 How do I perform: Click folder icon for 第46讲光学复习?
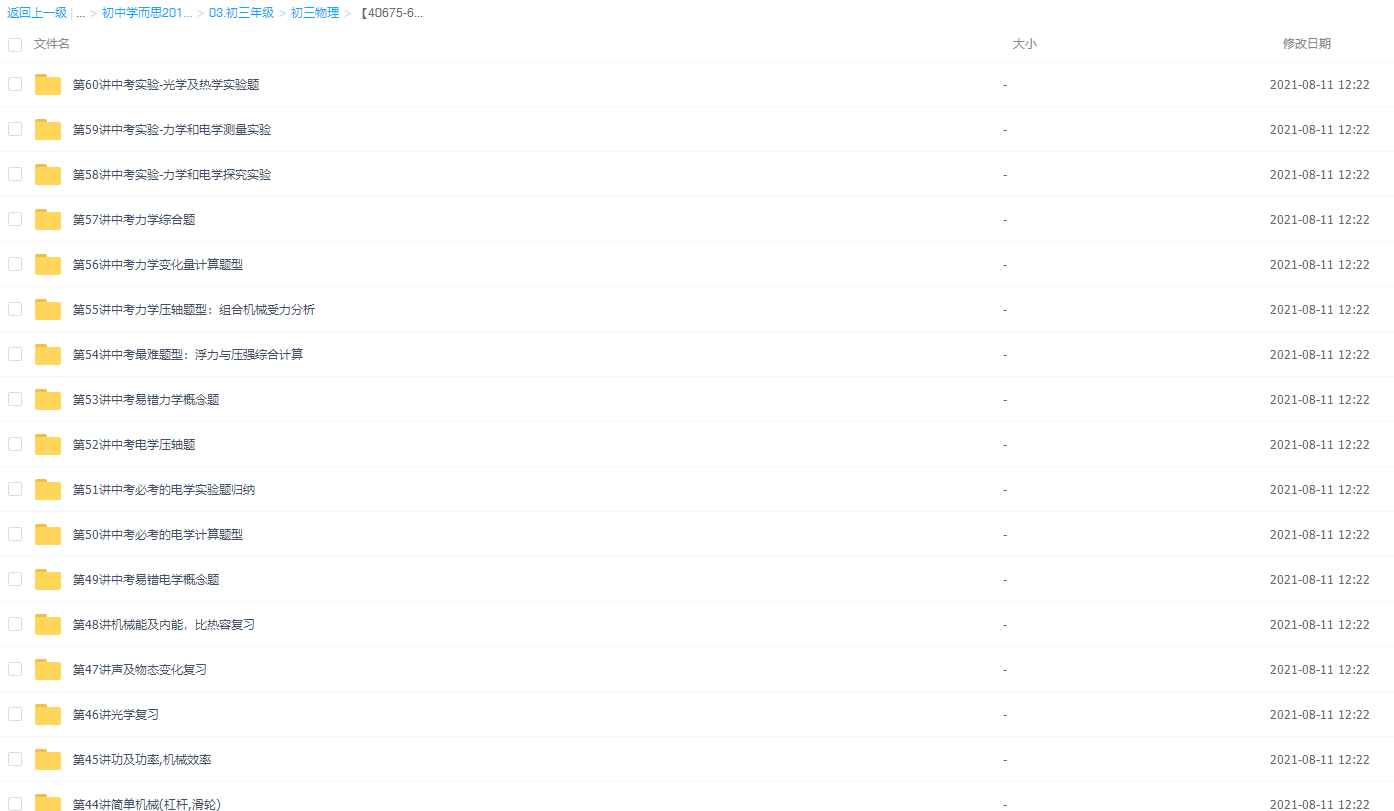48,715
